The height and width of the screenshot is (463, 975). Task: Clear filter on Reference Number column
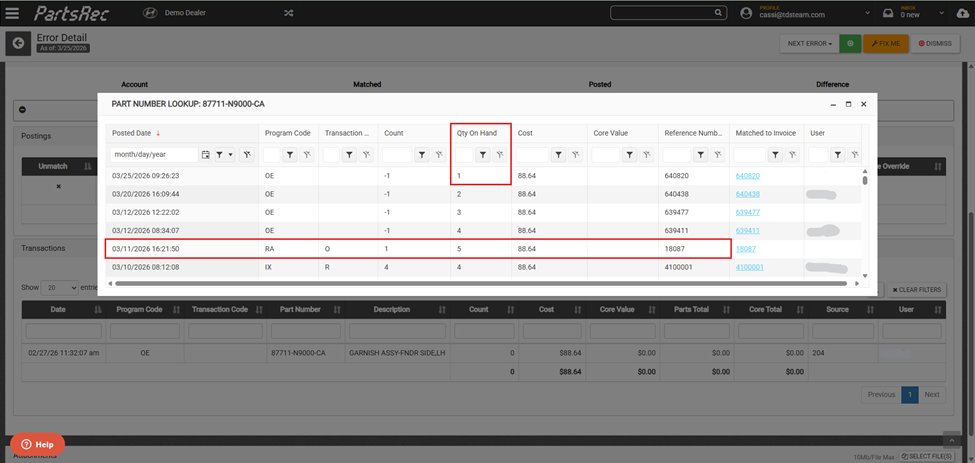(x=718, y=155)
